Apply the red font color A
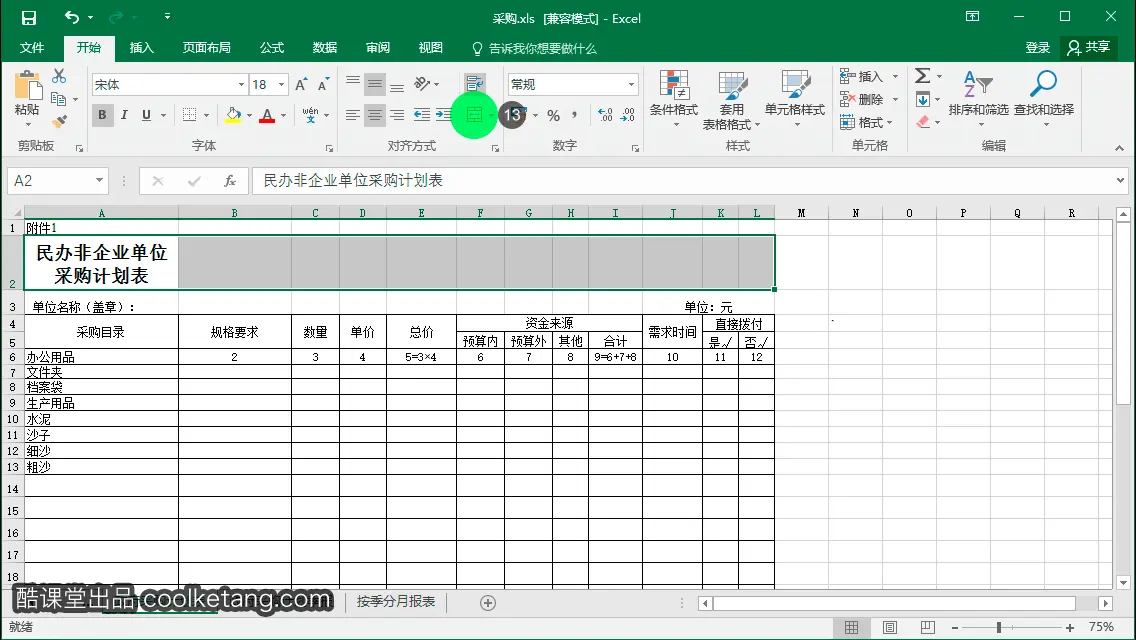This screenshot has height=640, width=1136. tap(267, 115)
